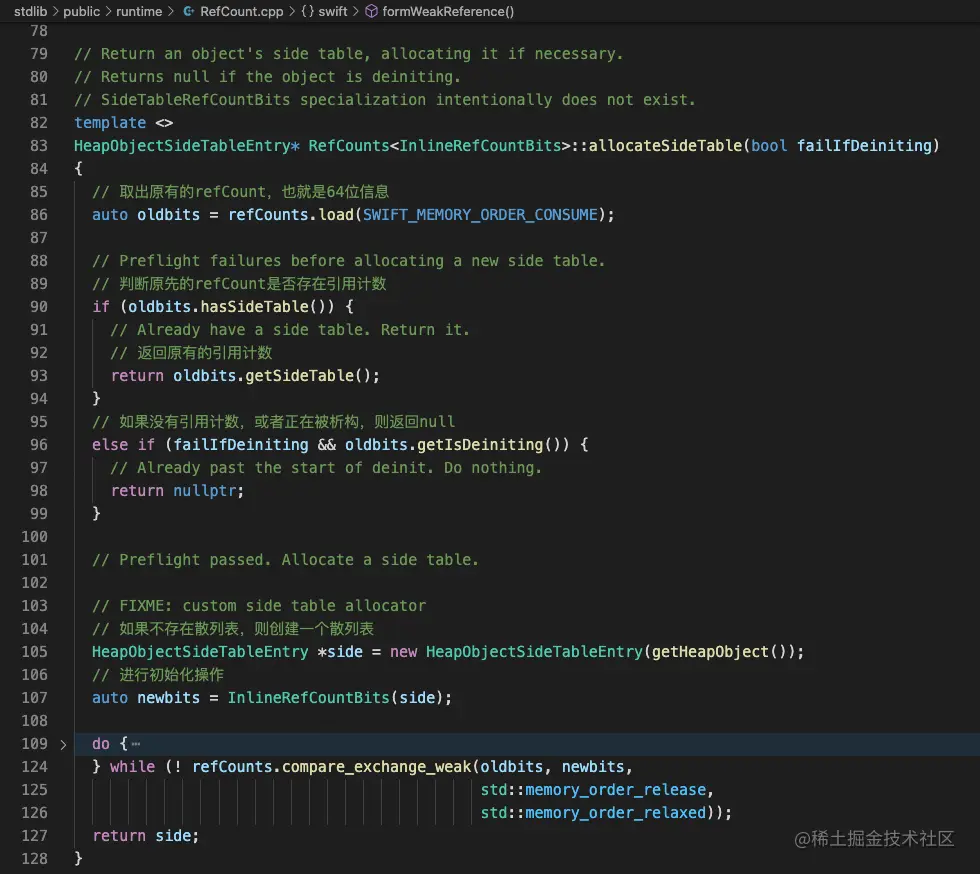Click getIsDeiniting() on line 96

coord(489,445)
